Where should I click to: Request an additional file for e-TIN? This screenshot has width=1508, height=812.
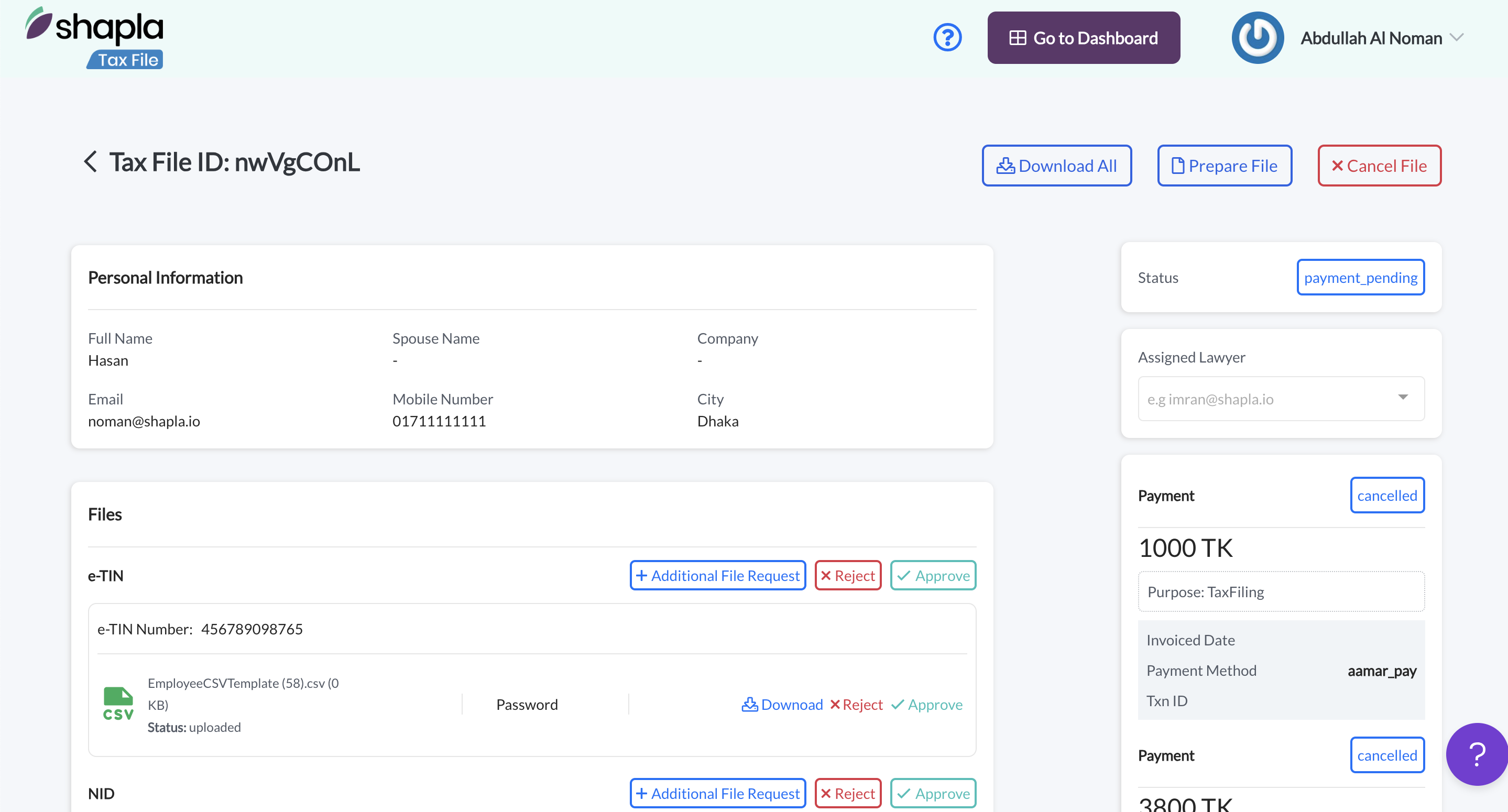[718, 576]
